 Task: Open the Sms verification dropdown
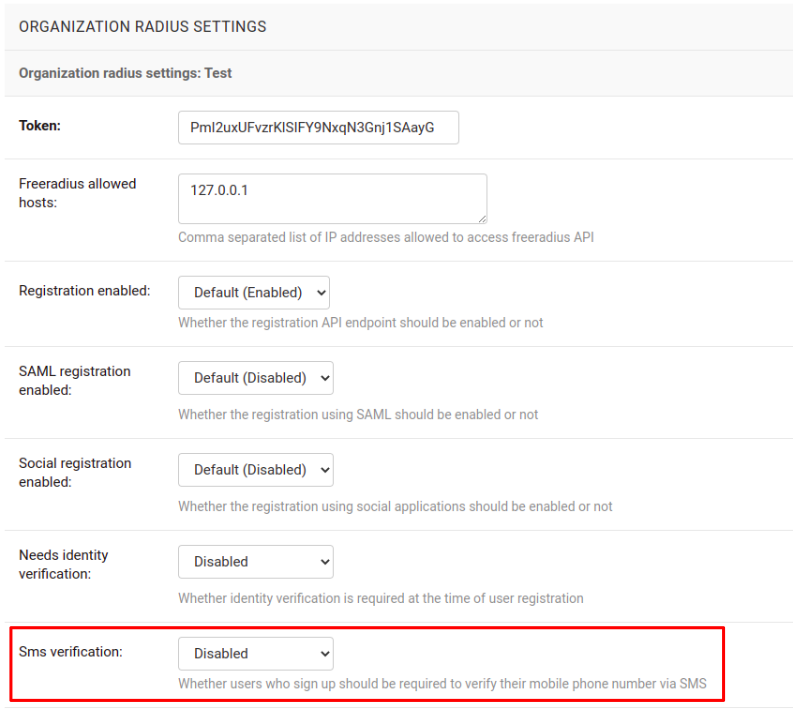(x=255, y=653)
